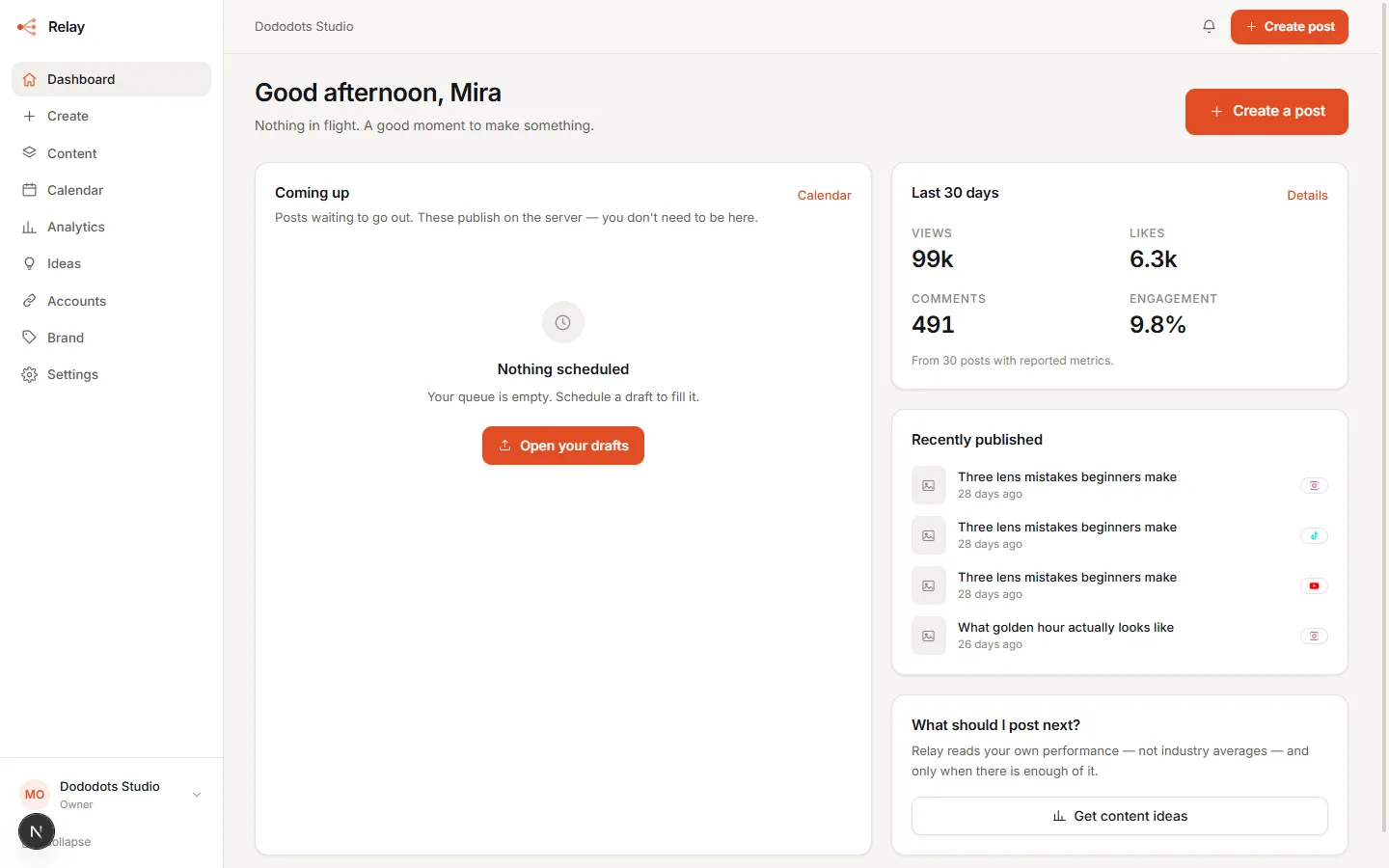Click the Create post button in the top bar
1389x868 pixels.
(1290, 27)
